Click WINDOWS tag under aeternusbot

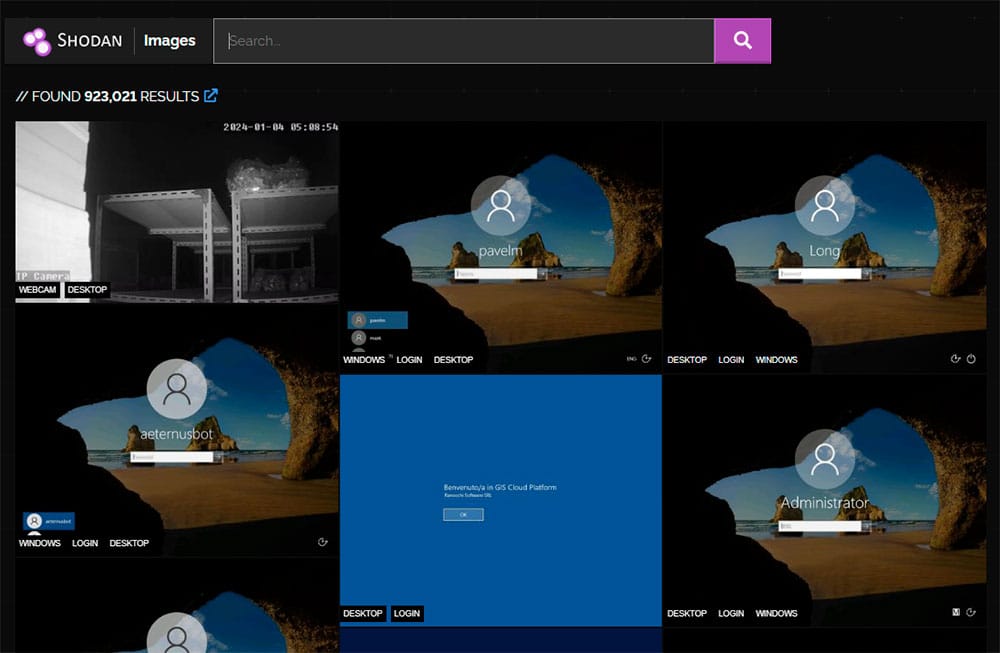(40, 543)
